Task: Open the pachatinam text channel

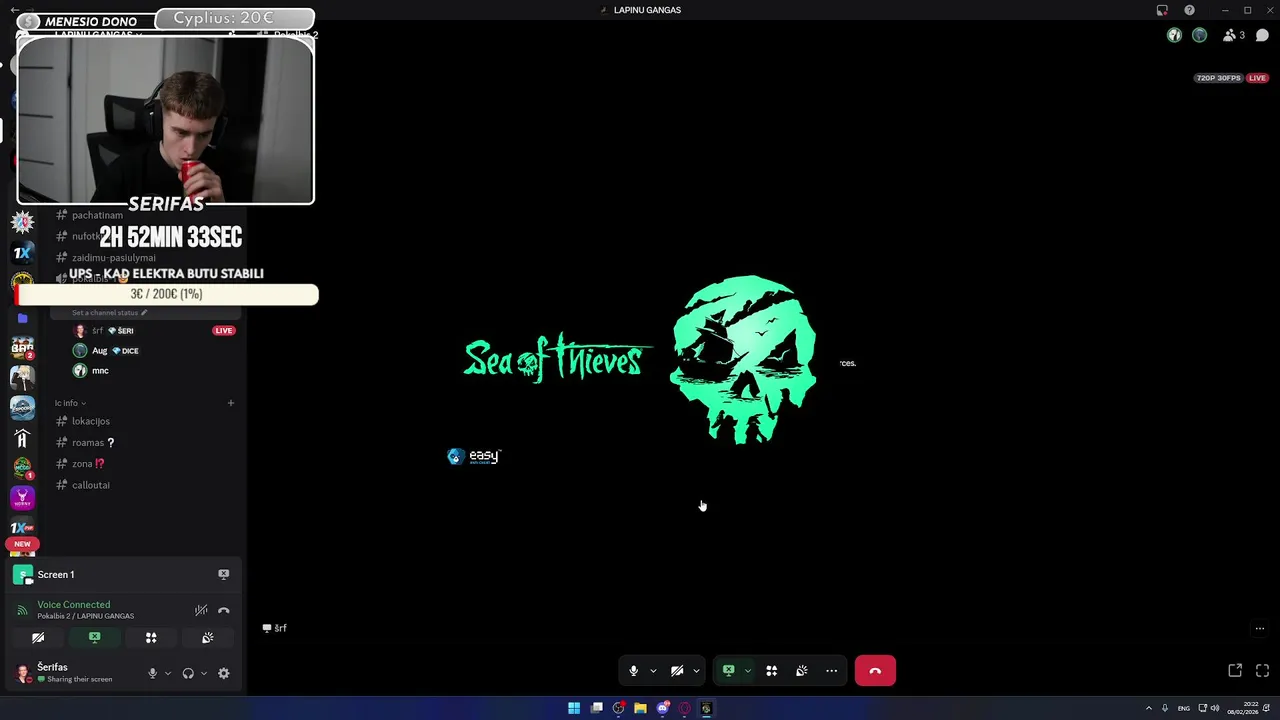Action: pyautogui.click(x=97, y=215)
